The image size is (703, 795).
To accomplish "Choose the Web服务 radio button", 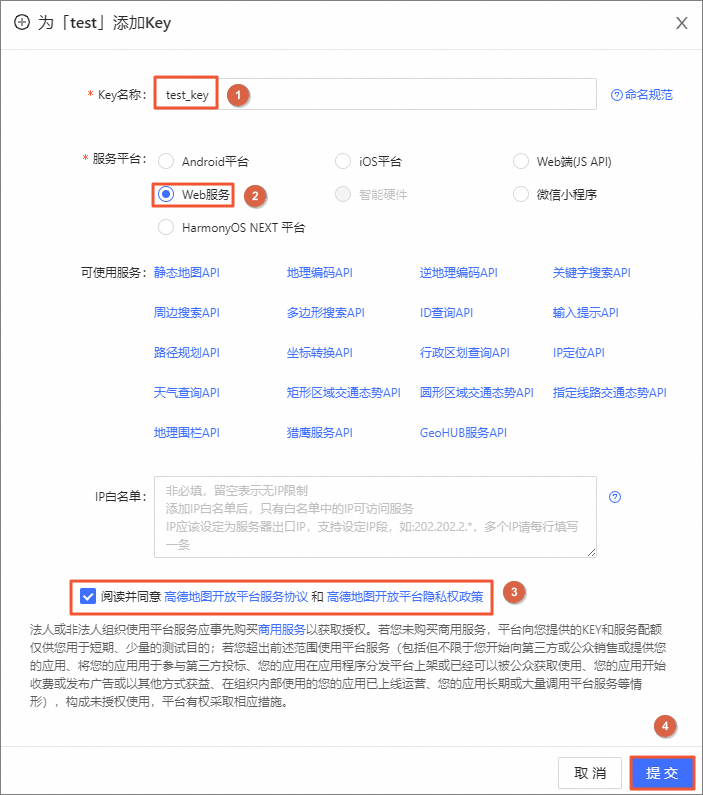I will point(166,194).
